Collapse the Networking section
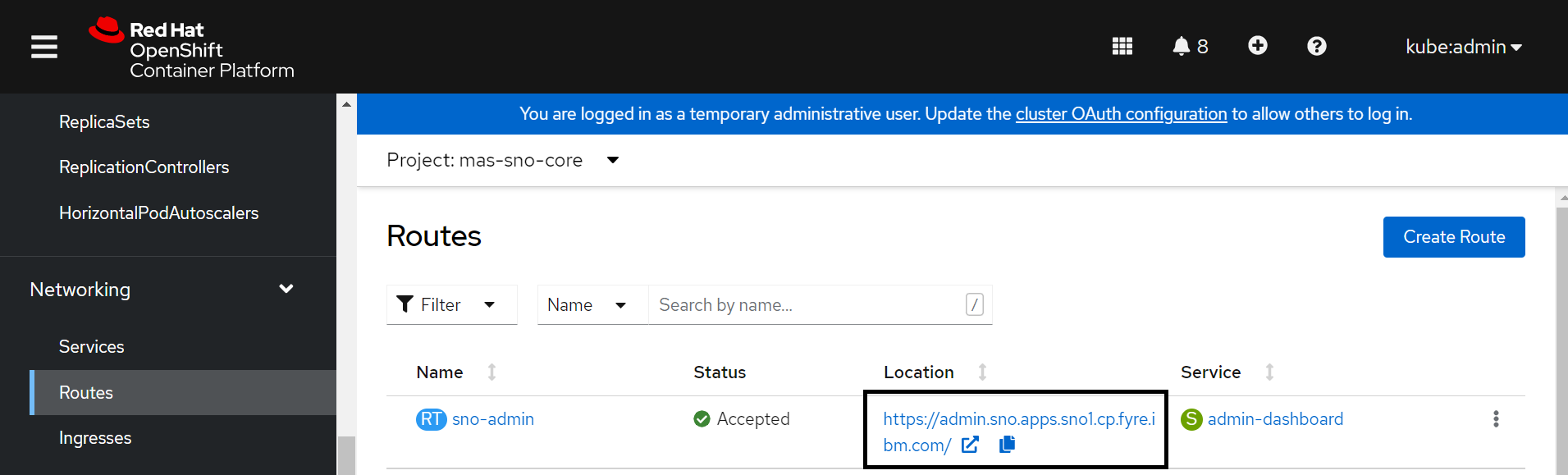This screenshot has height=475, width=1568. (x=162, y=290)
